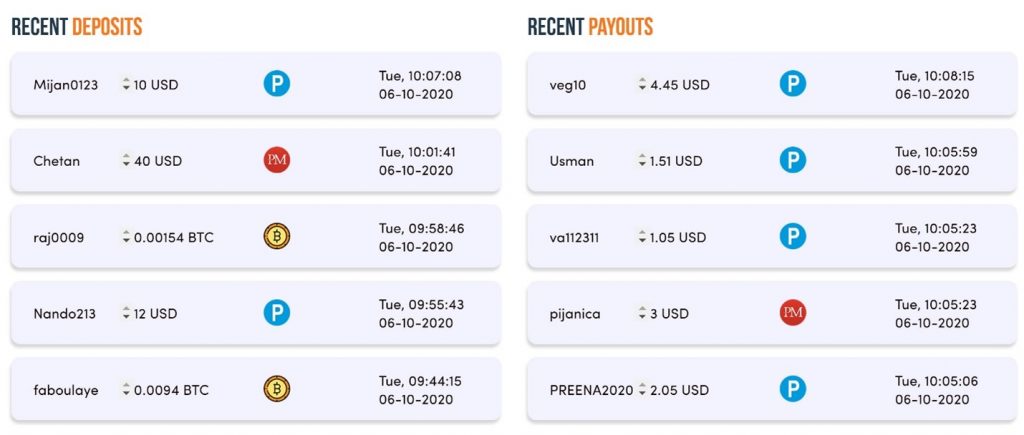Click Payeer icon in Nando213 deposit row
This screenshot has height=435, width=1024.
276,313
